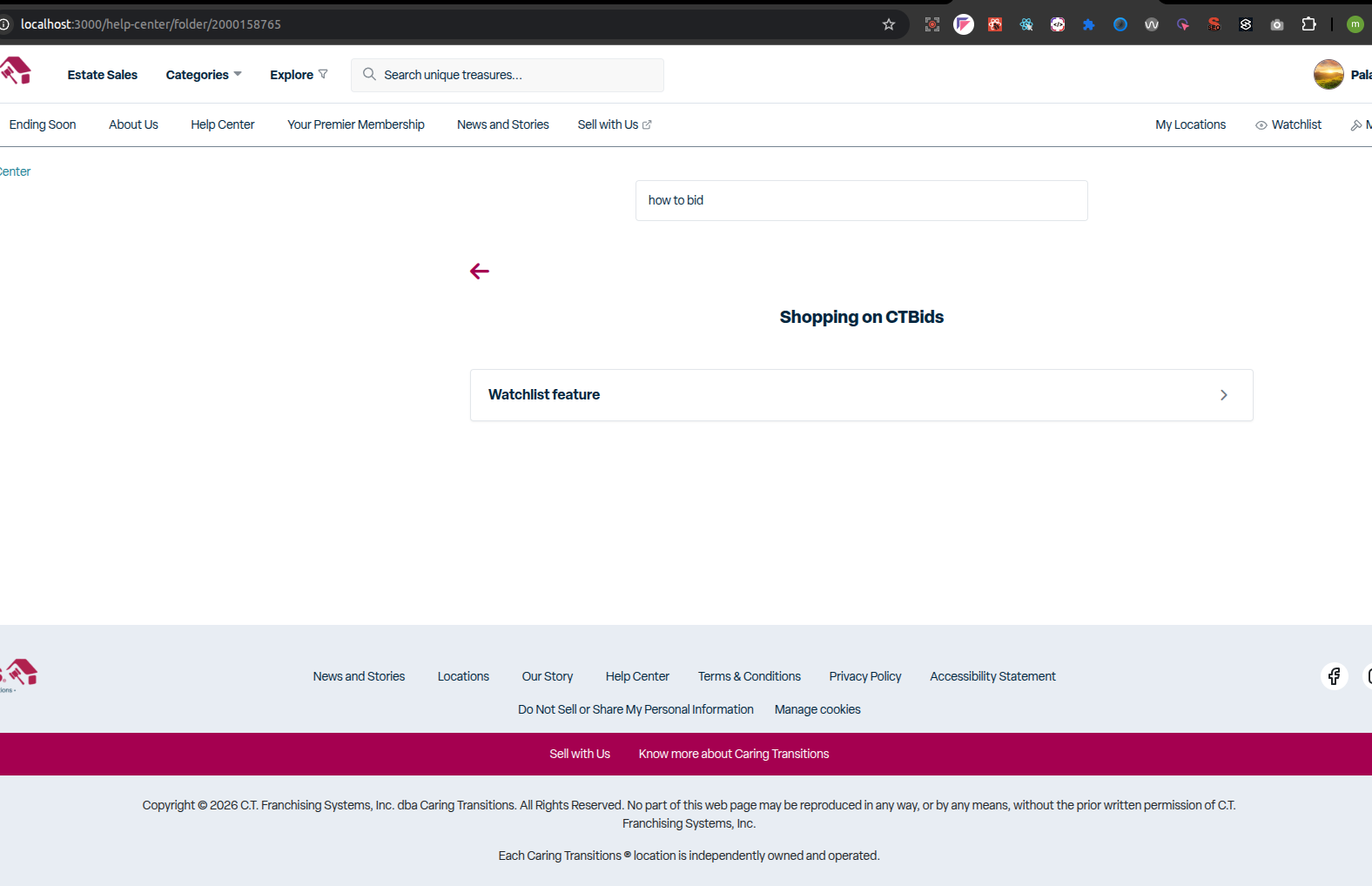
Task: Open Help Center in the footer
Action: [x=637, y=676]
